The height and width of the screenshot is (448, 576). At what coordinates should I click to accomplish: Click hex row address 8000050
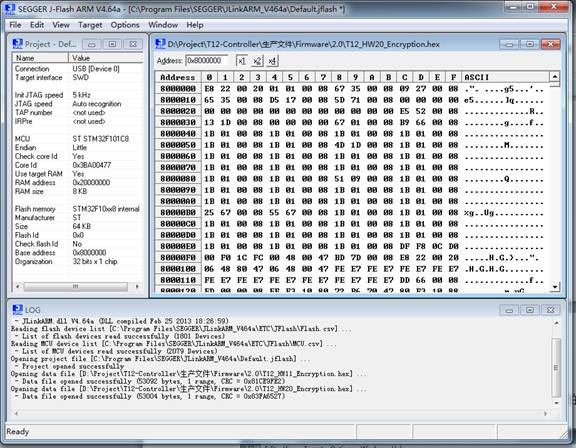pyautogui.click(x=178, y=145)
